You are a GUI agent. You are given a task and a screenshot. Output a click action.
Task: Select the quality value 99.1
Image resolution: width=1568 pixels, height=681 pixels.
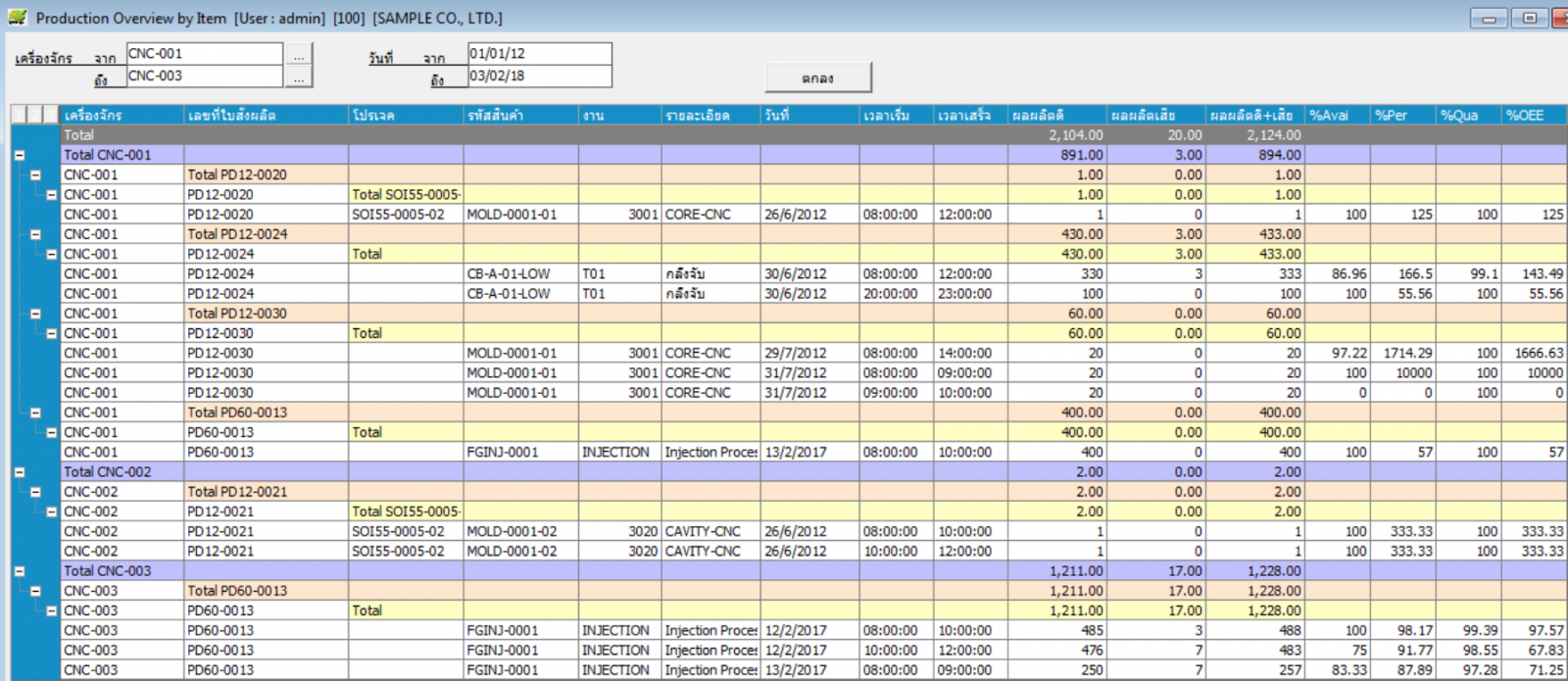click(x=1468, y=274)
